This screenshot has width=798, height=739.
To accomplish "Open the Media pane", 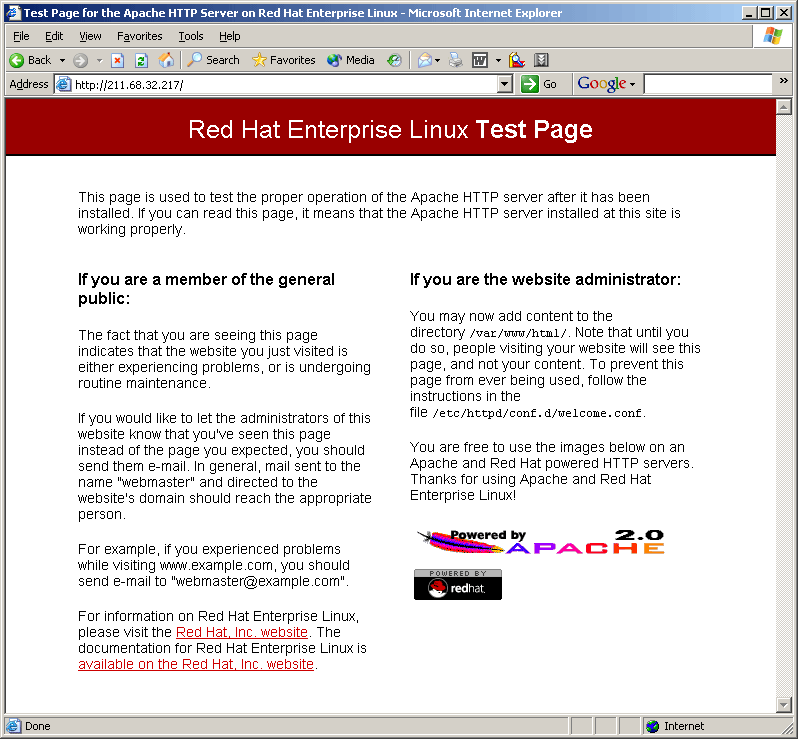I will tap(351, 60).
